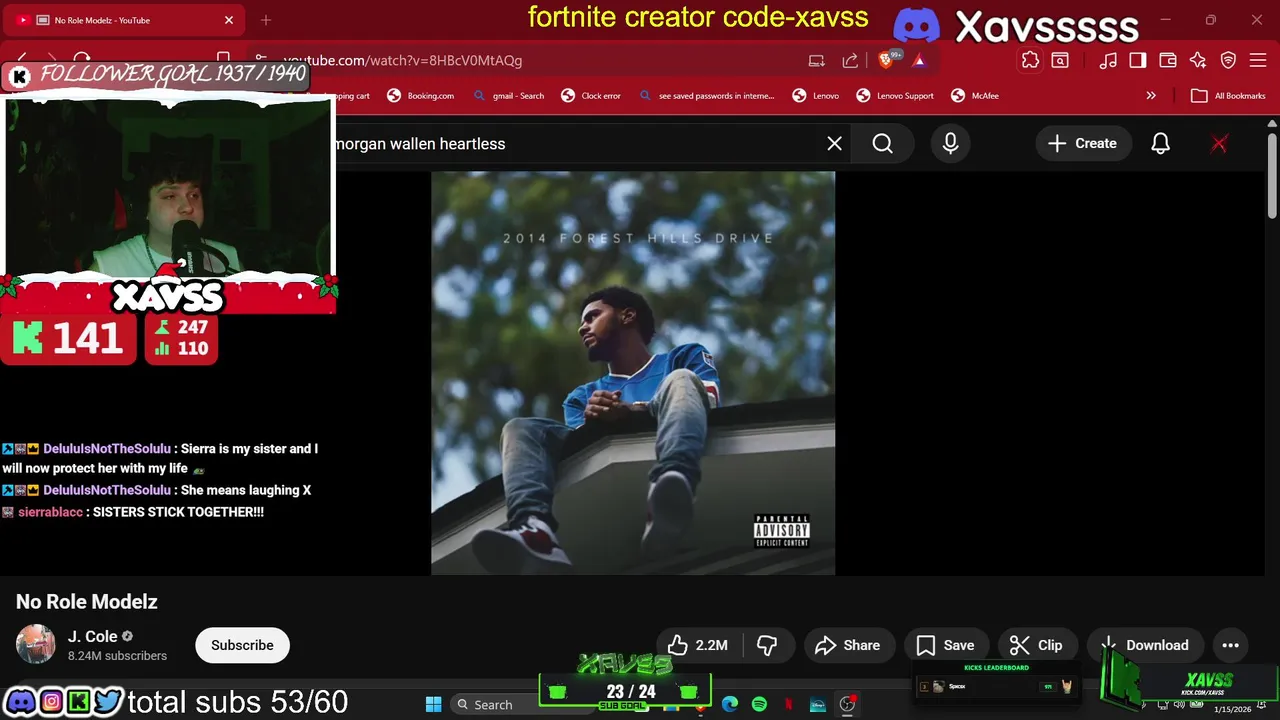The height and width of the screenshot is (720, 1280).
Task: Subscribe to the J. Cole channel
Action: [242, 645]
